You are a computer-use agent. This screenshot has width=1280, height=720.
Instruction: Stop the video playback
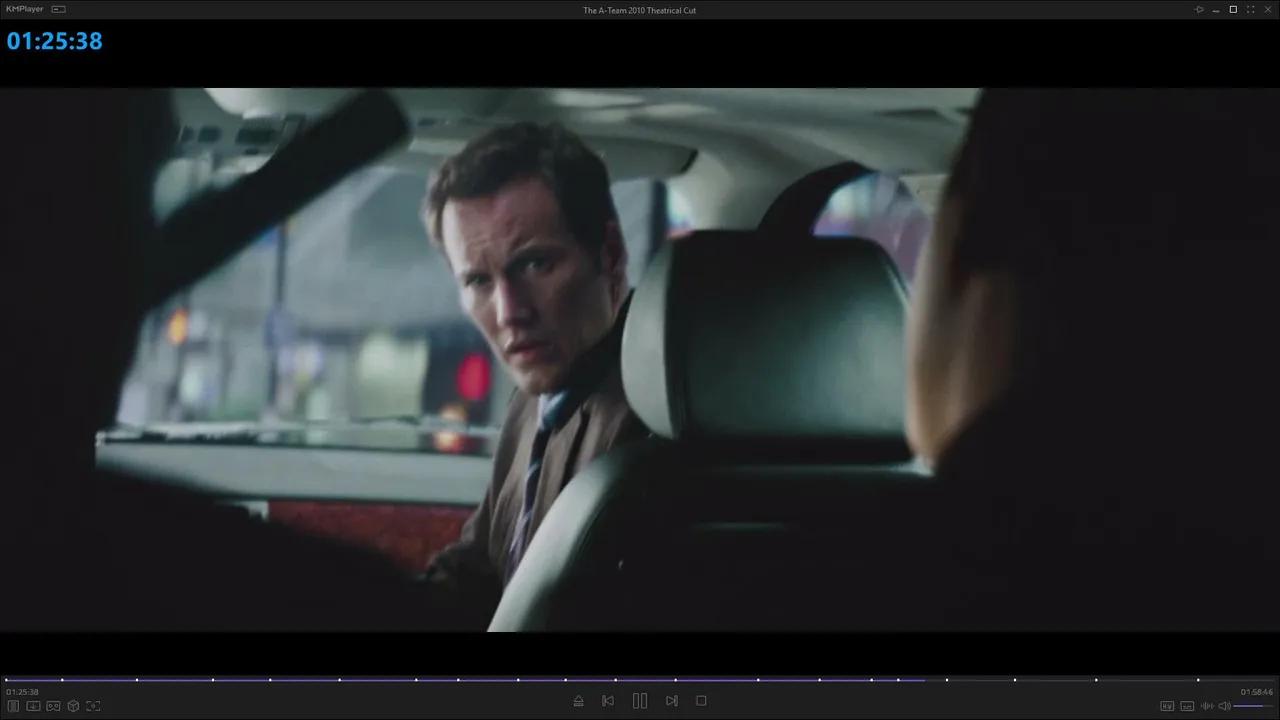click(x=701, y=701)
